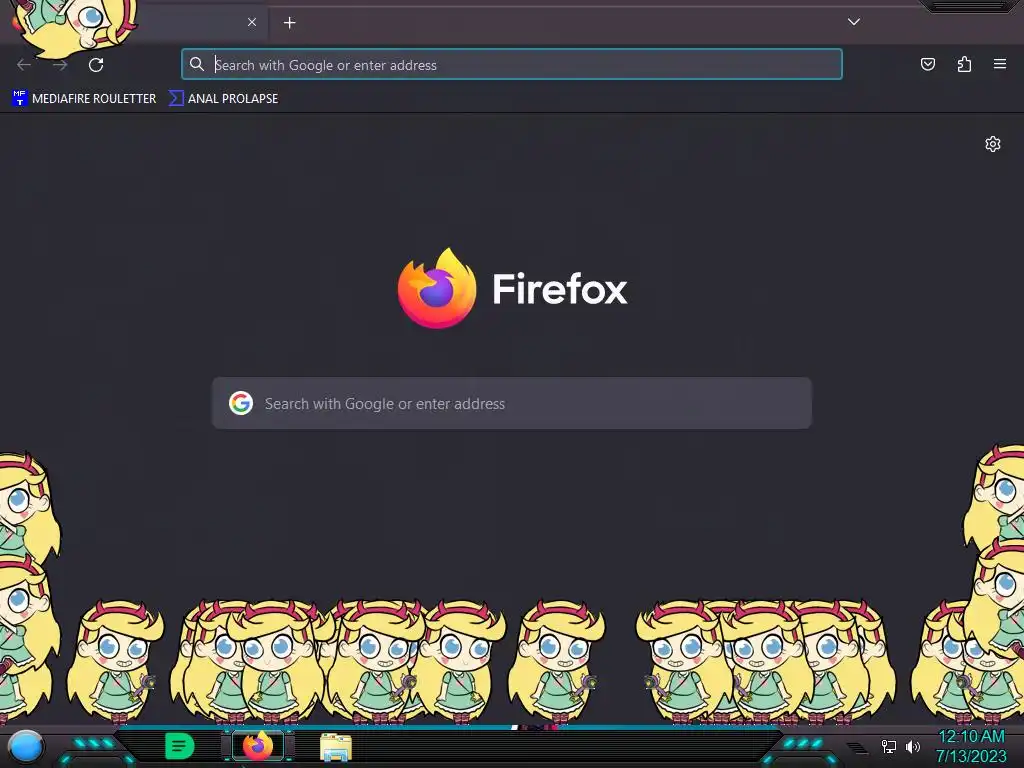Open the Windows Start orb
The image size is (1024, 768).
[25, 747]
